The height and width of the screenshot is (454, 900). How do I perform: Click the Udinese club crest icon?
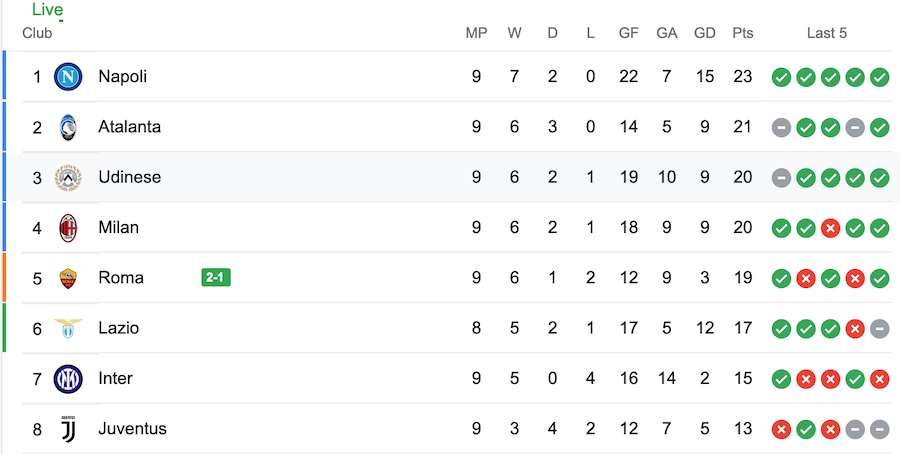68,177
